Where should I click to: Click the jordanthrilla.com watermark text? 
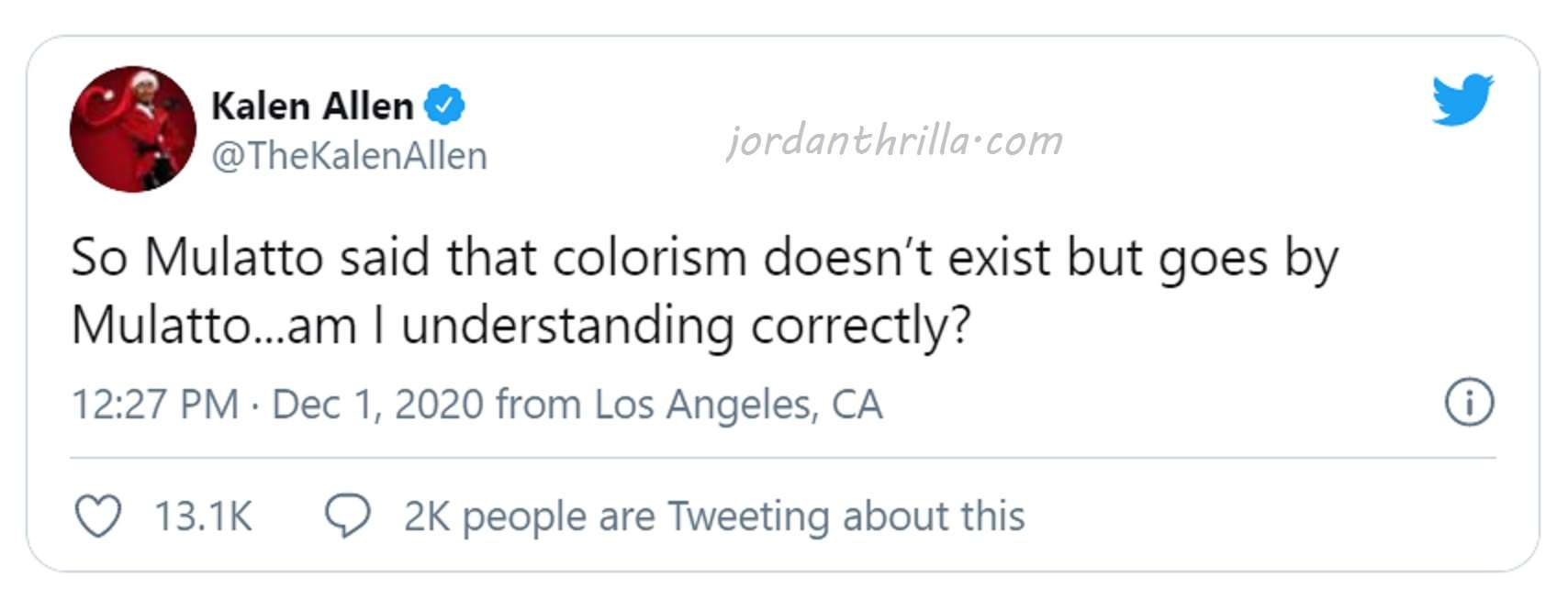pyautogui.click(x=895, y=141)
